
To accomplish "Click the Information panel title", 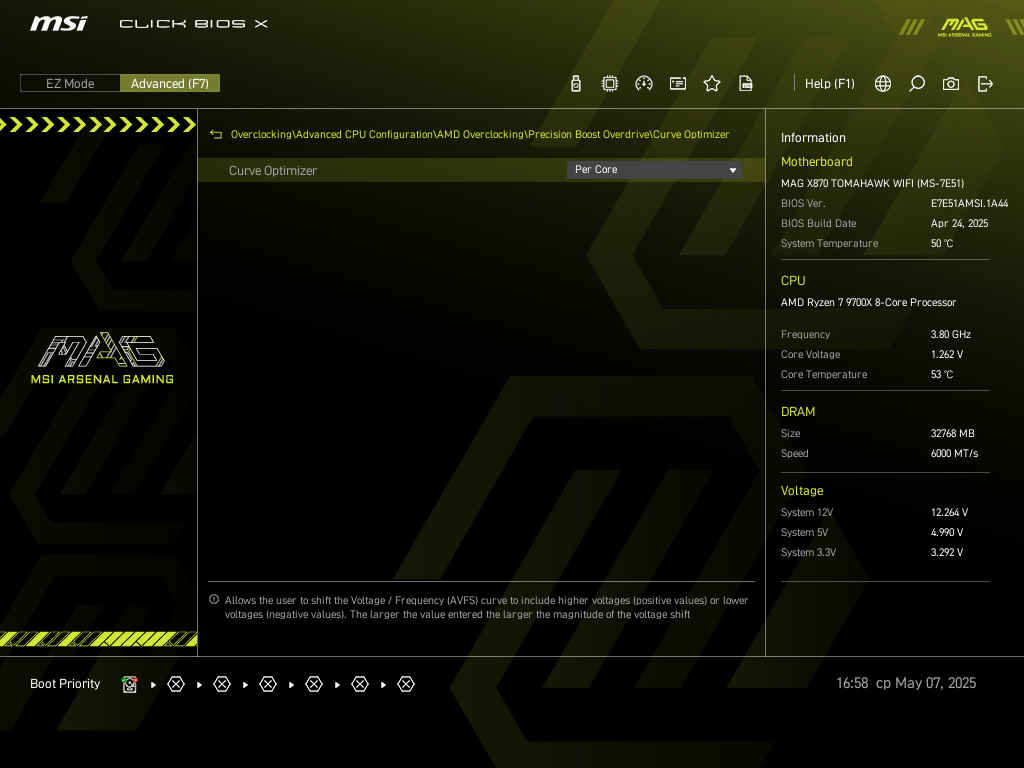I will coord(813,138).
